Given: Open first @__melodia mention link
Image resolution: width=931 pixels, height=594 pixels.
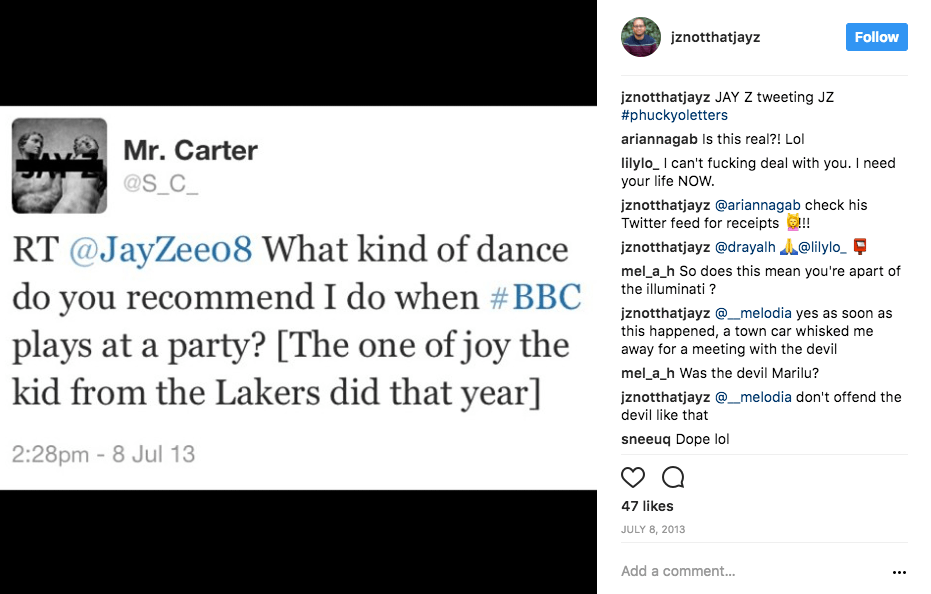Looking at the screenshot, I should coord(753,313).
